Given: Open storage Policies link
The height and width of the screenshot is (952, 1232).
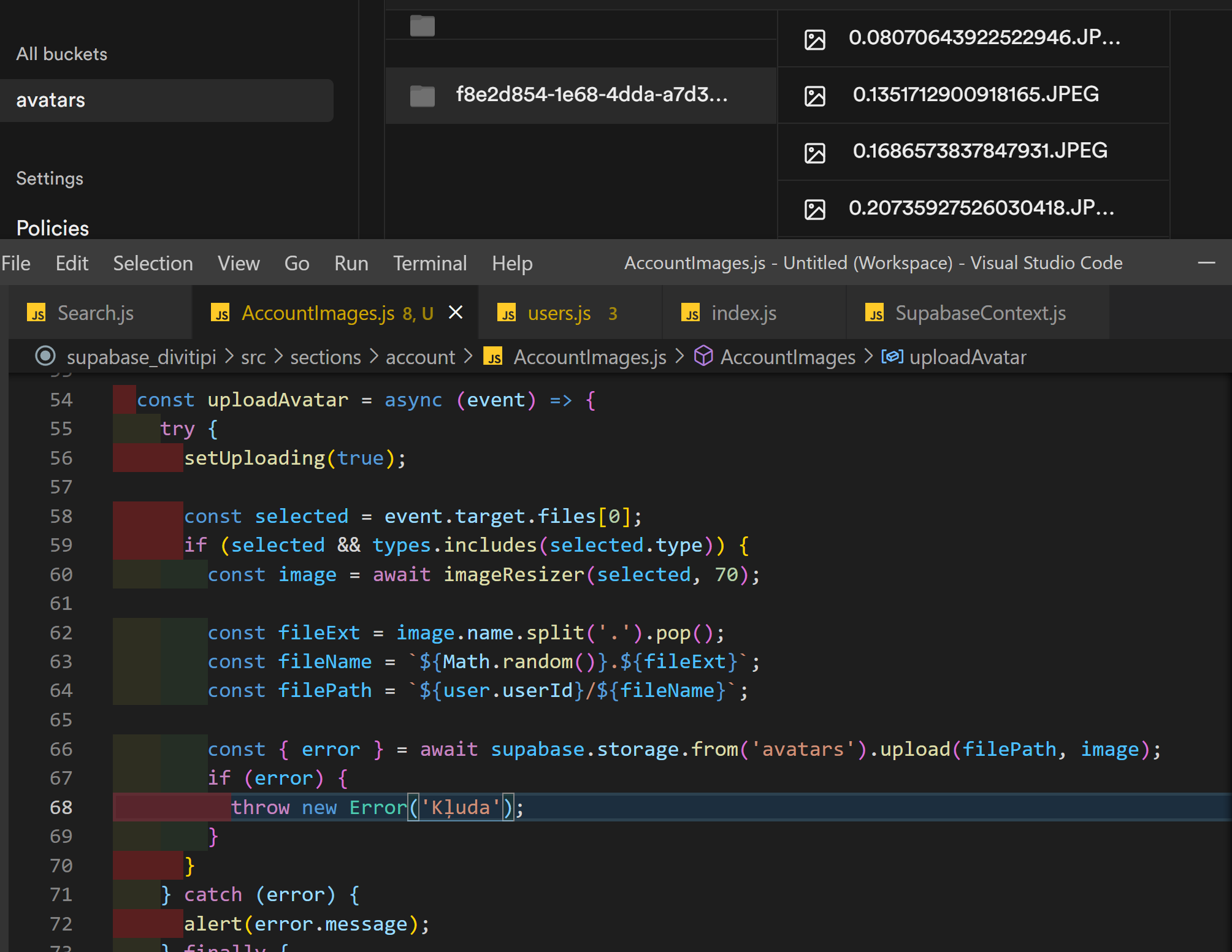Looking at the screenshot, I should 53,228.
